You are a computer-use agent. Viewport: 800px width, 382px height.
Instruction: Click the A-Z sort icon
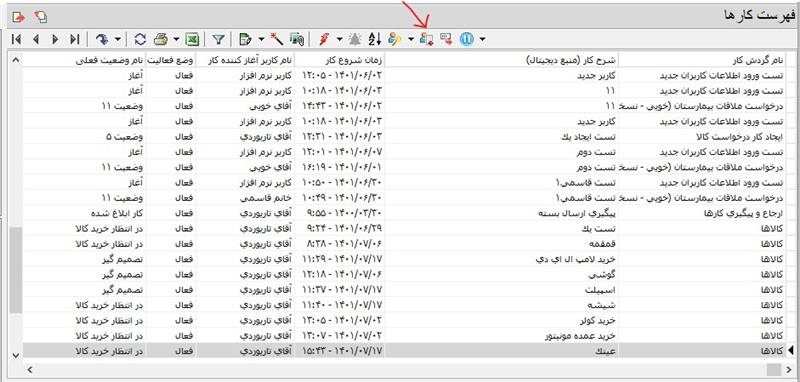(x=374, y=39)
